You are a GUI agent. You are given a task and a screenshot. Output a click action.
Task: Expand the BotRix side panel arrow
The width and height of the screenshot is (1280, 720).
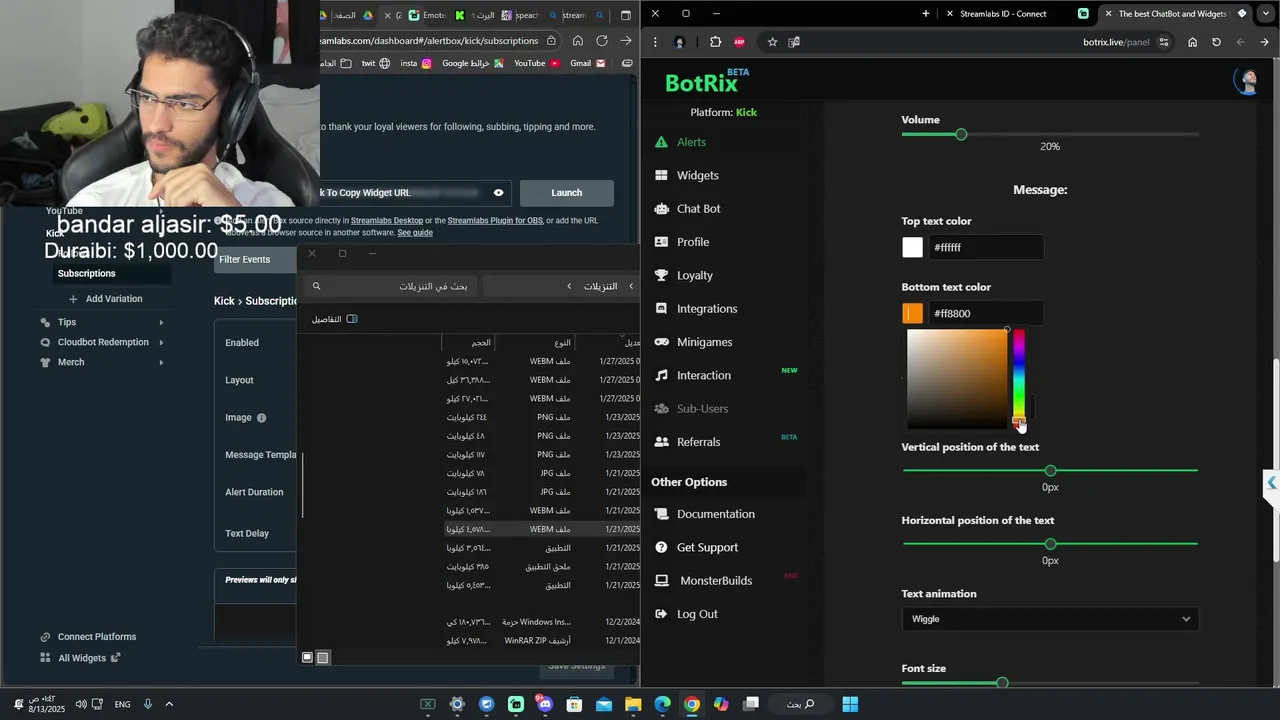pyautogui.click(x=1271, y=483)
